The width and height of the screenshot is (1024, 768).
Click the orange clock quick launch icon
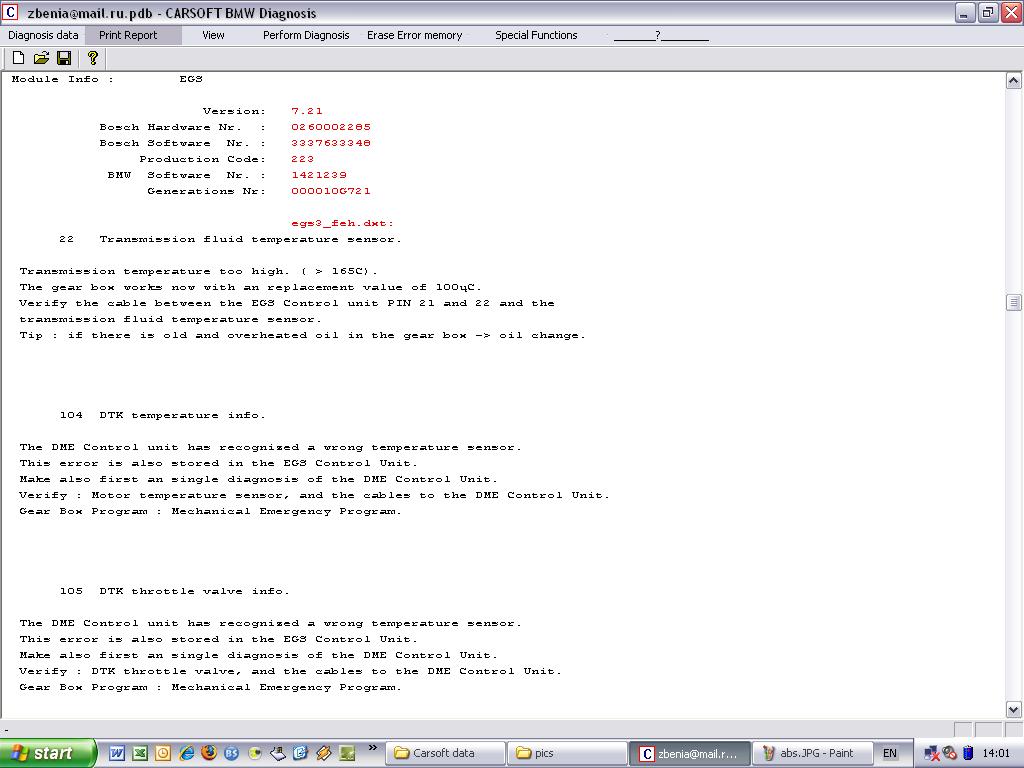tap(163, 753)
